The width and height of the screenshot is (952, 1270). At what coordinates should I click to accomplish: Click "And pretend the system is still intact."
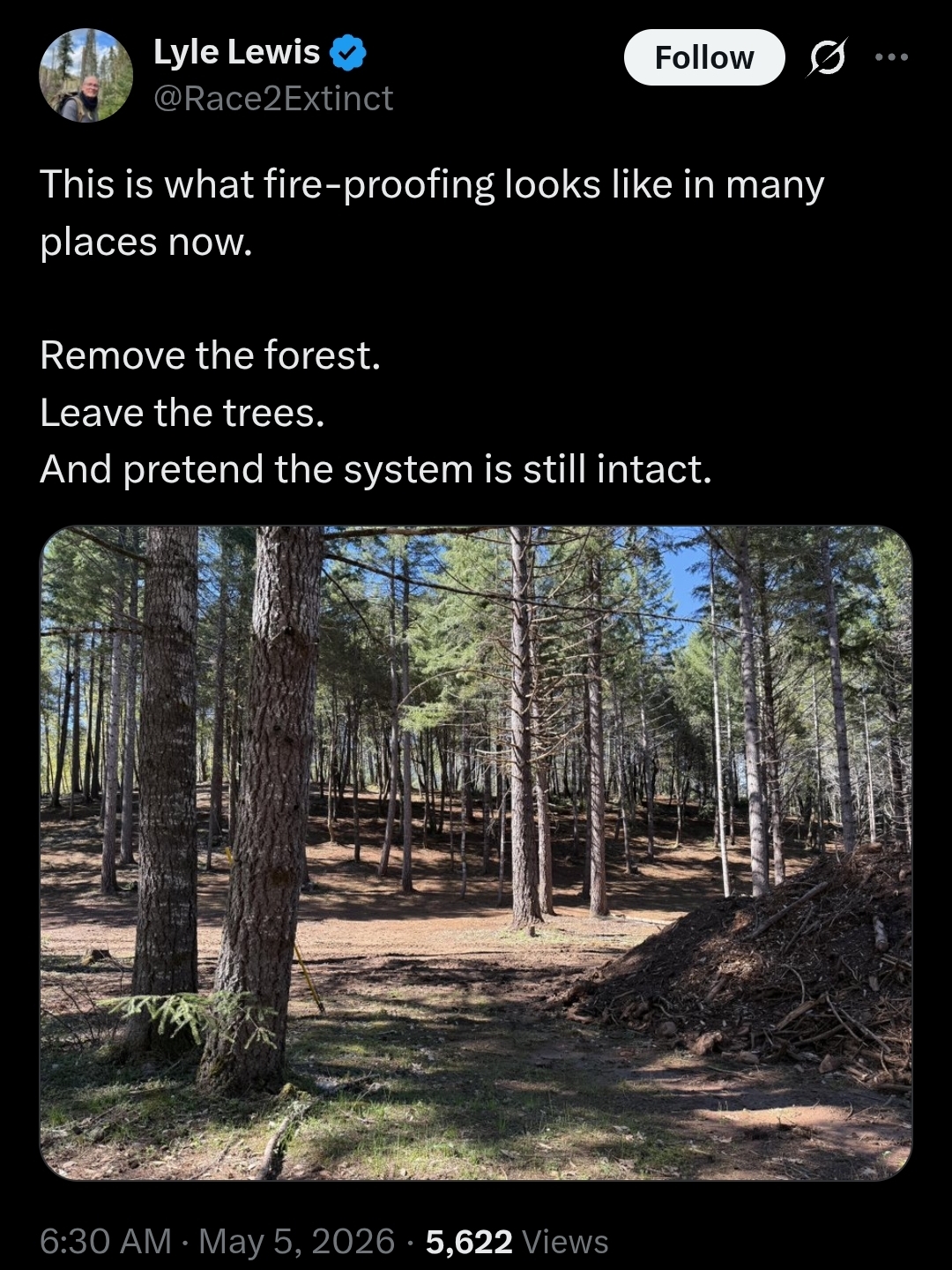click(376, 469)
